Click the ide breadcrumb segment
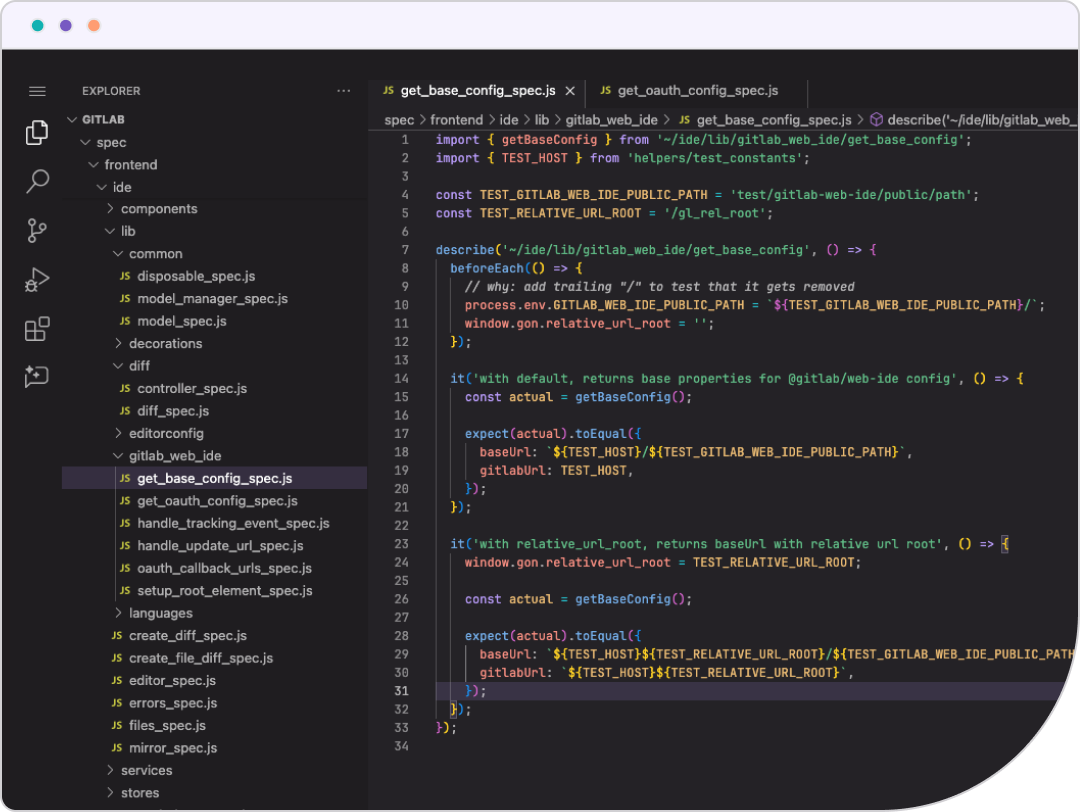The height and width of the screenshot is (812, 1080). coord(508,120)
